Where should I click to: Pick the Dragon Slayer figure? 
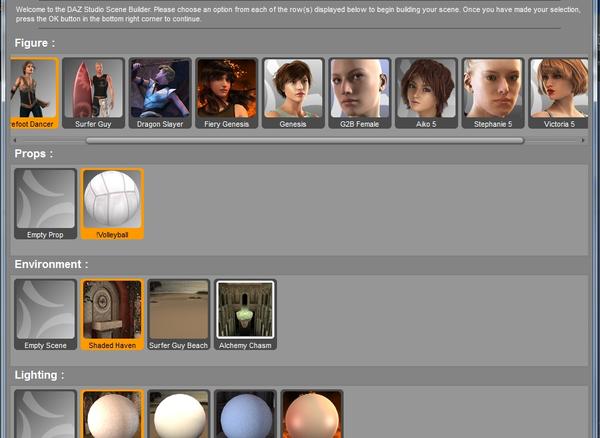click(x=160, y=93)
